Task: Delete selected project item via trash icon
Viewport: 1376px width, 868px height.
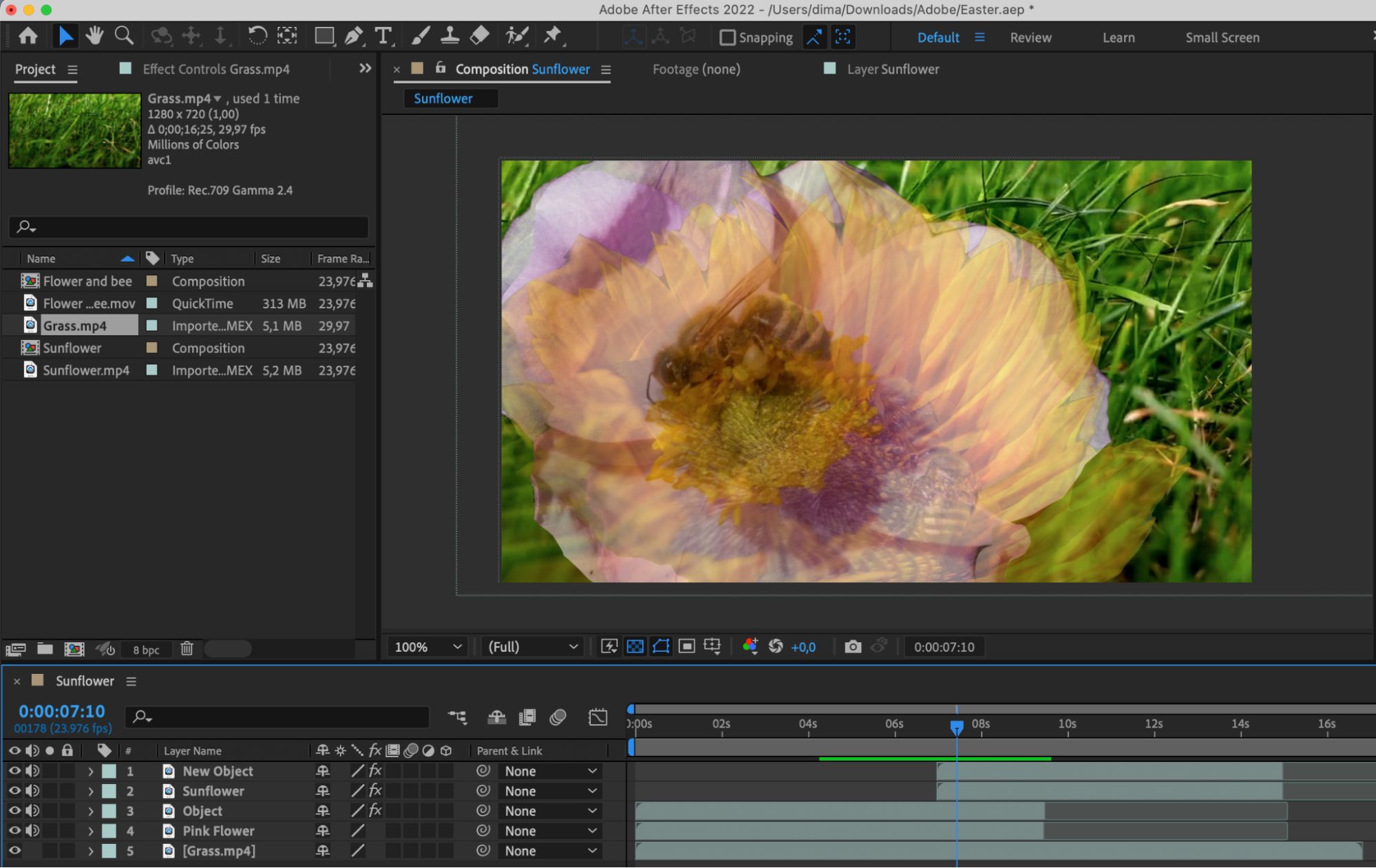Action: pos(187,648)
